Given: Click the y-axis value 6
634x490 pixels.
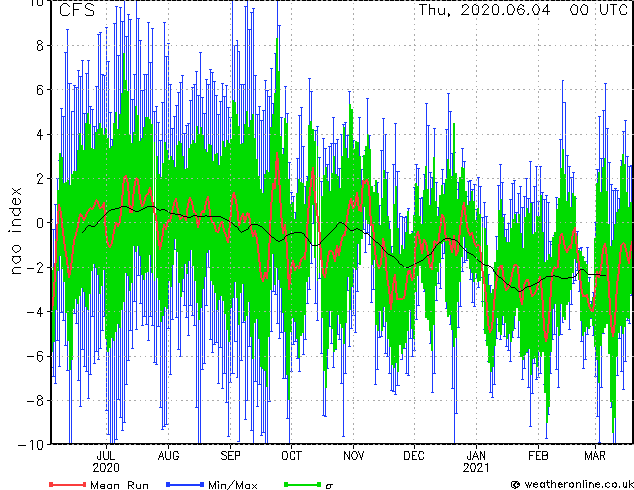Looking at the screenshot, I should [40, 90].
